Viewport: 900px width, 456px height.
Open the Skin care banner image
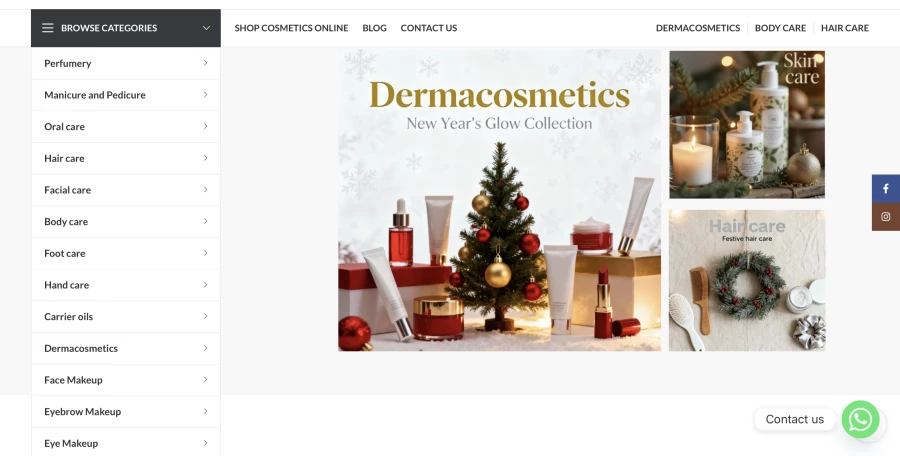747,125
